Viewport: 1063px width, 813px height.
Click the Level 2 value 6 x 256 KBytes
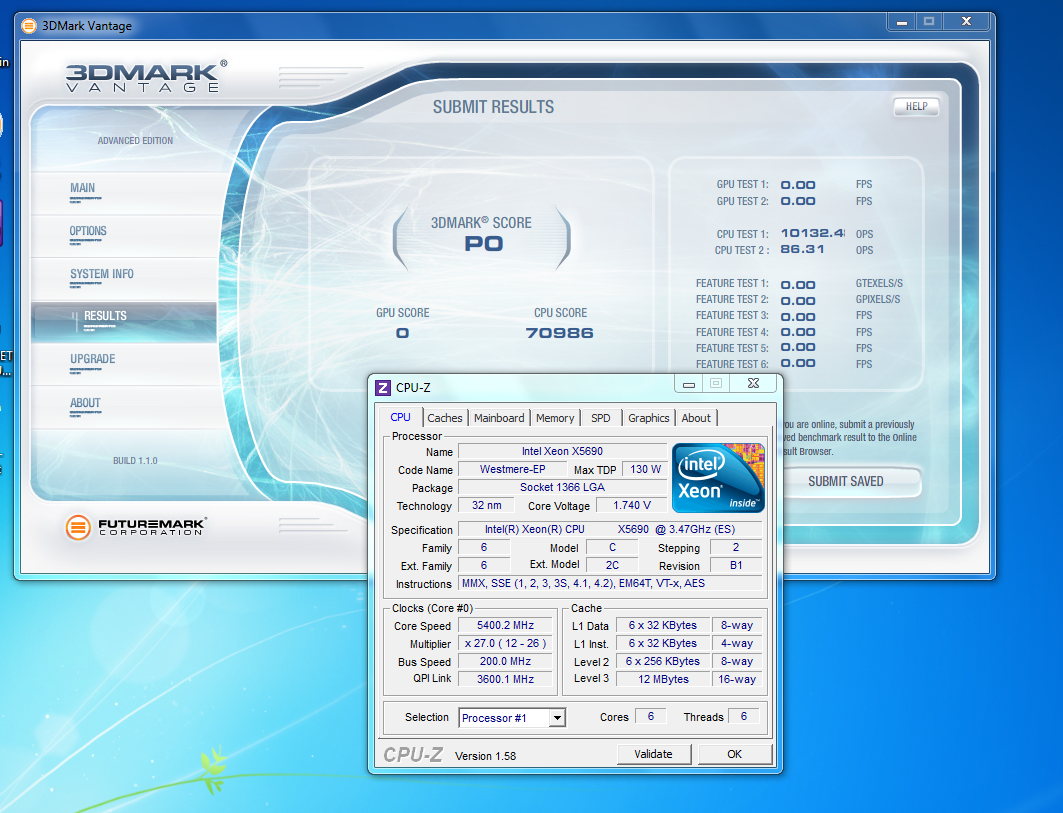coord(663,661)
